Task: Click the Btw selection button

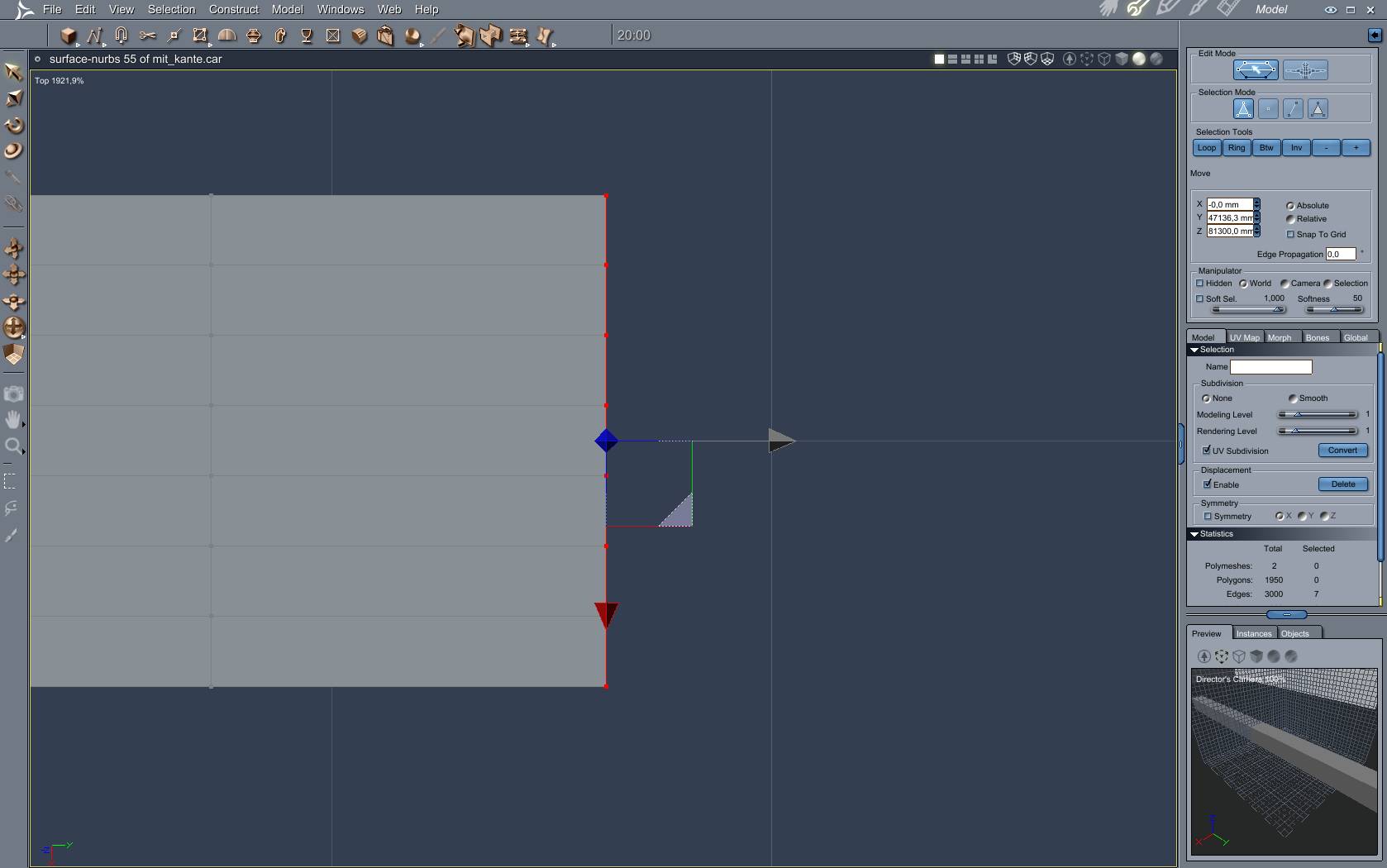Action: (x=1266, y=148)
